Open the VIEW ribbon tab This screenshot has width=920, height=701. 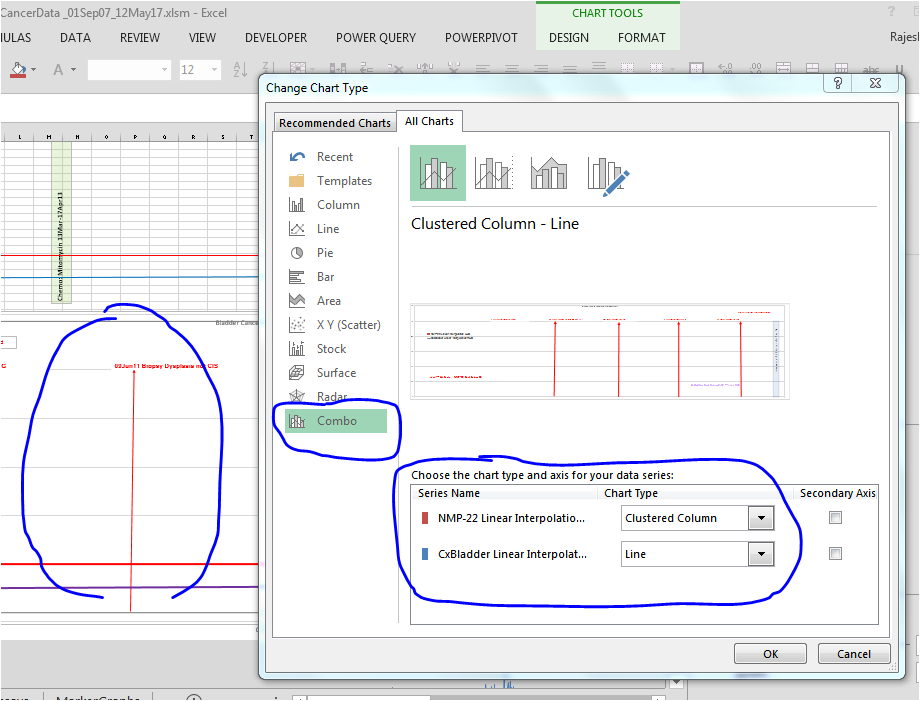pyautogui.click(x=202, y=38)
